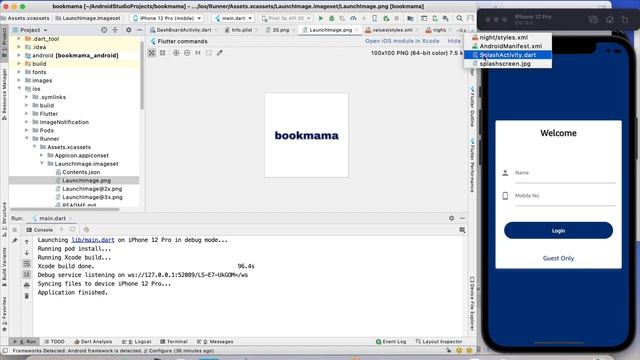Image resolution: width=640 pixels, height=360 pixels.
Task: Click the bookmama image preview
Action: pos(307,135)
